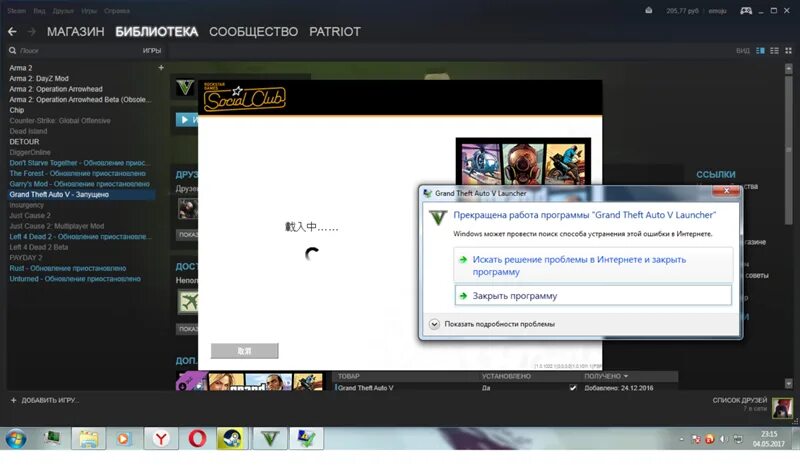Toggle the installed checkbox for Grand Theft Auto V
The image size is (800, 465).
pos(573,388)
